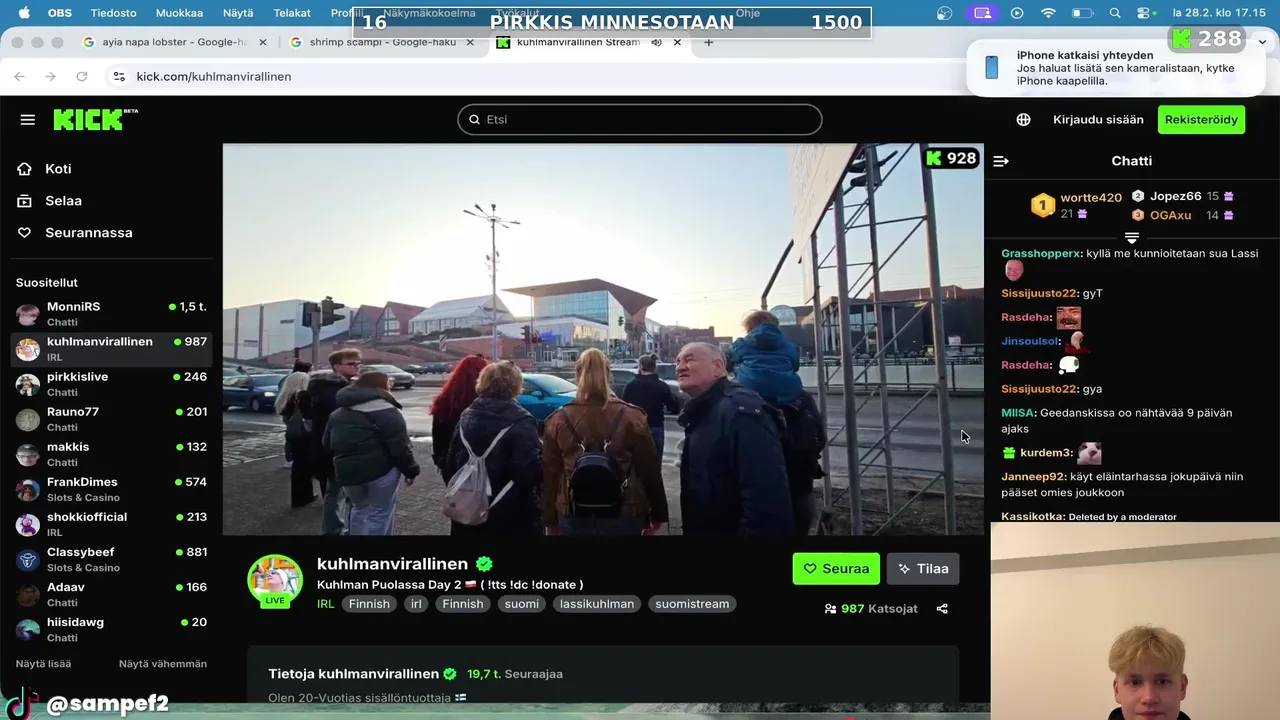
Task: Click Grasshopperx username in chat
Action: tap(1041, 254)
